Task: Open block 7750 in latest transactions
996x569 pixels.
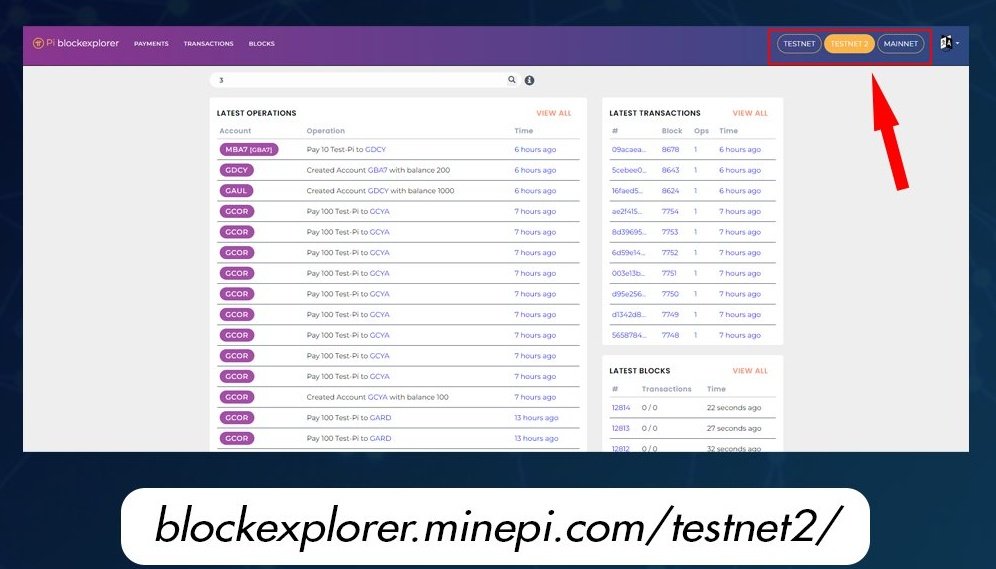Action: [x=670, y=294]
